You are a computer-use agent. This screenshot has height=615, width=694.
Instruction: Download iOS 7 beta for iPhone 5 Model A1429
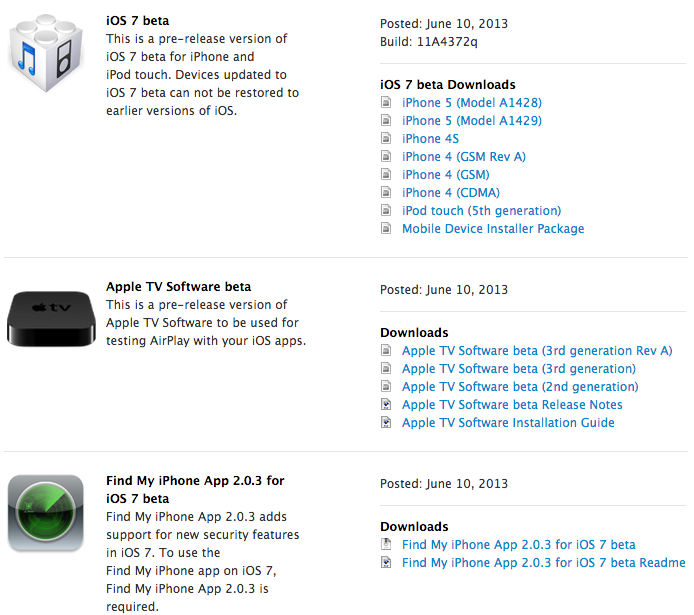[x=472, y=121]
